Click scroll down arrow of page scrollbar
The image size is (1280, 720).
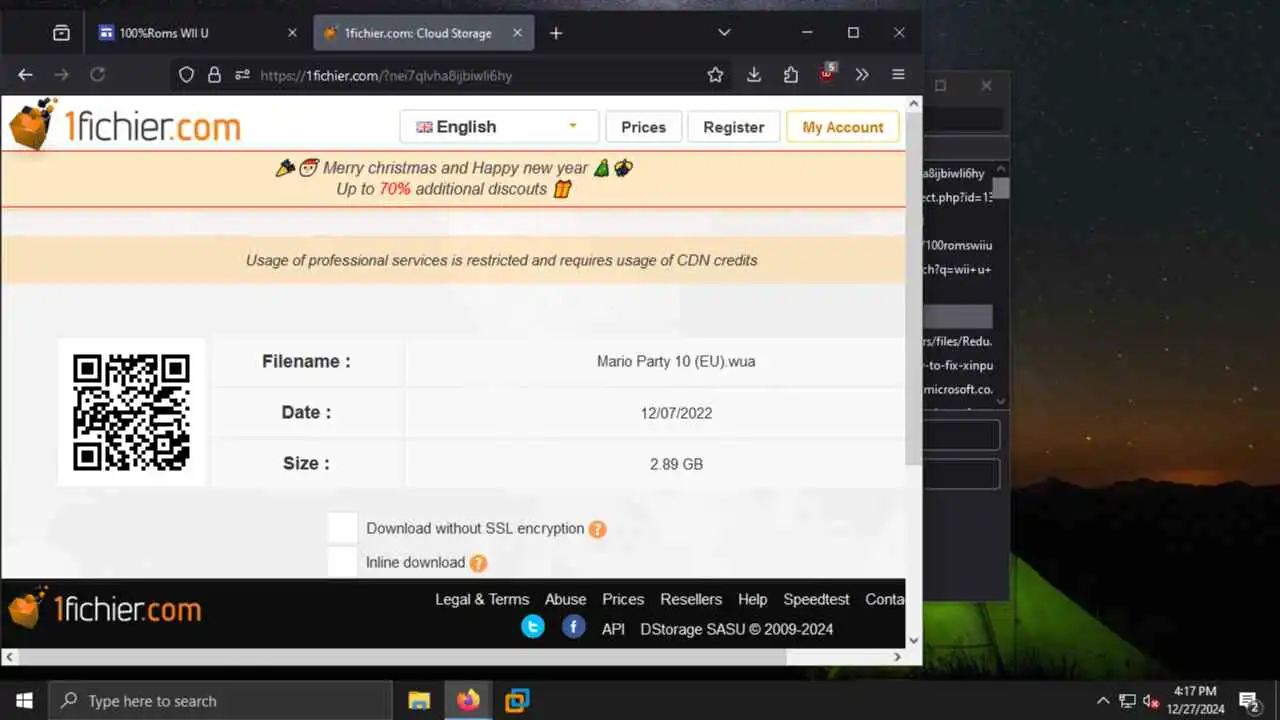pos(914,640)
